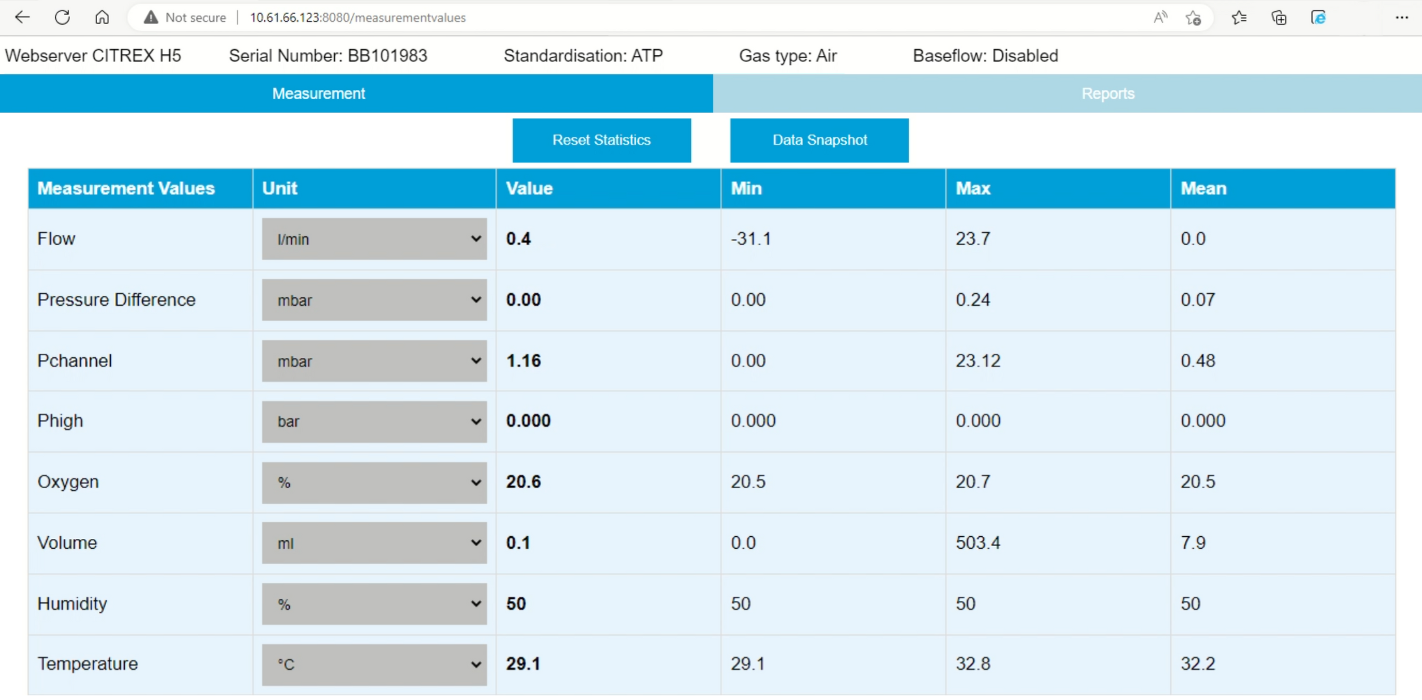The width and height of the screenshot is (1422, 700).
Task: Click the Not secure warning icon
Action: 151,17
